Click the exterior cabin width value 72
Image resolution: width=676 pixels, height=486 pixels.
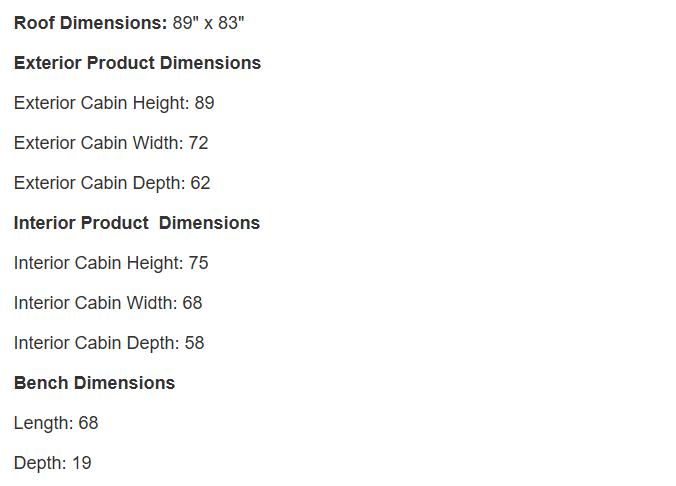tap(198, 143)
